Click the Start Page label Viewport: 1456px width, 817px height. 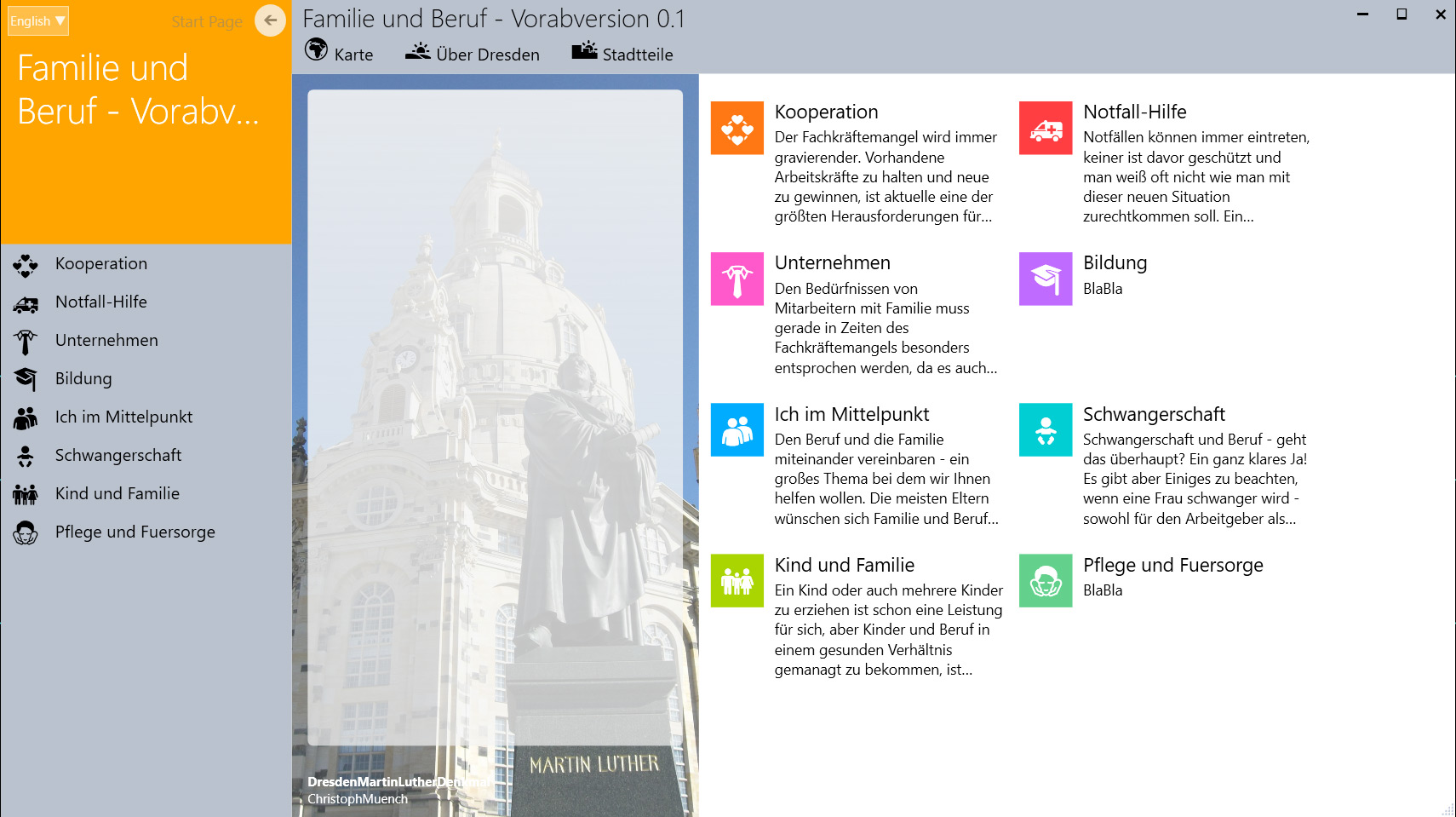207,22
